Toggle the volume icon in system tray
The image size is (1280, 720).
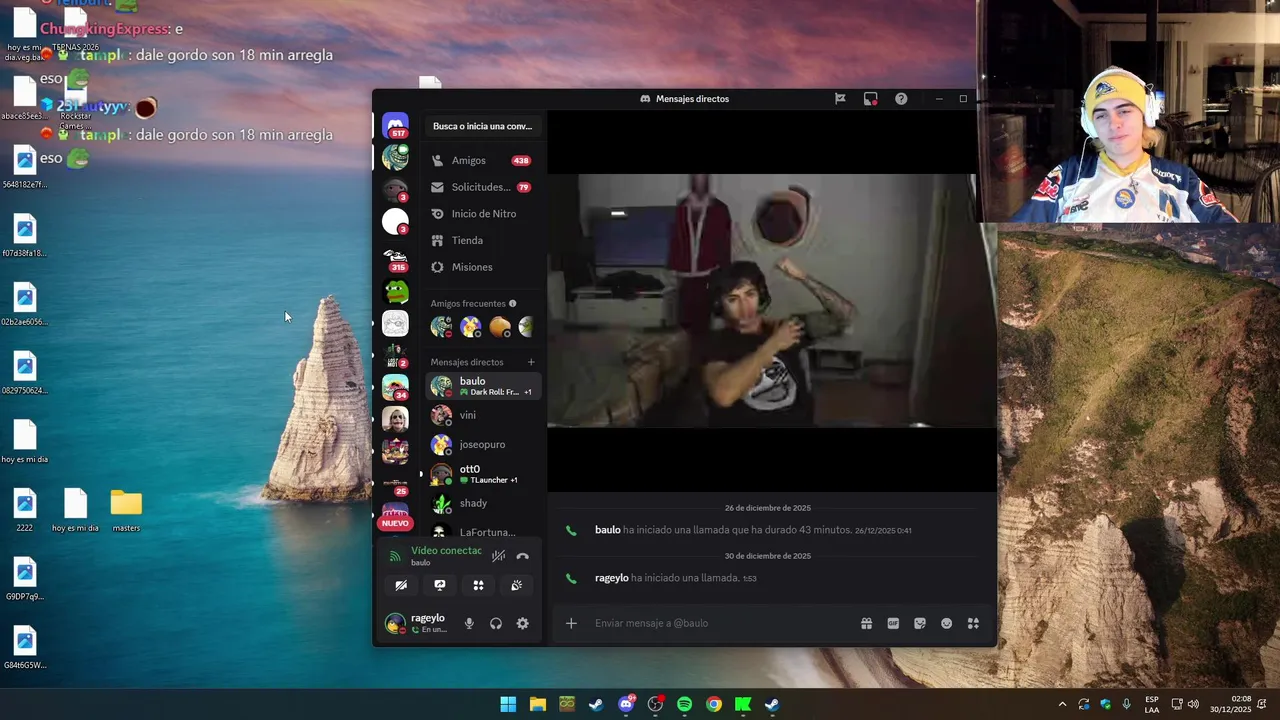pos(1193,704)
